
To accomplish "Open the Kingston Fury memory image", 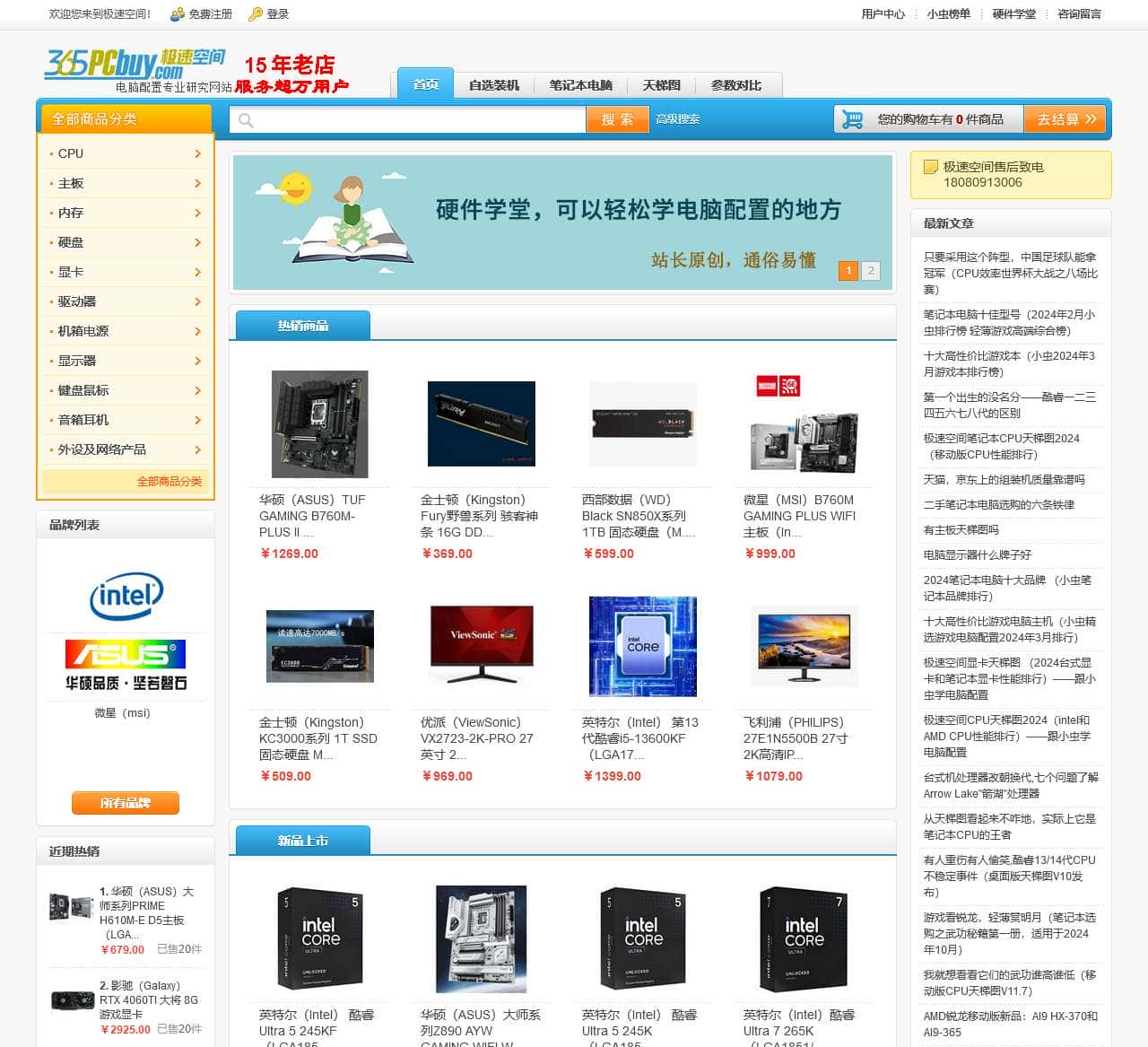I will tap(482, 424).
